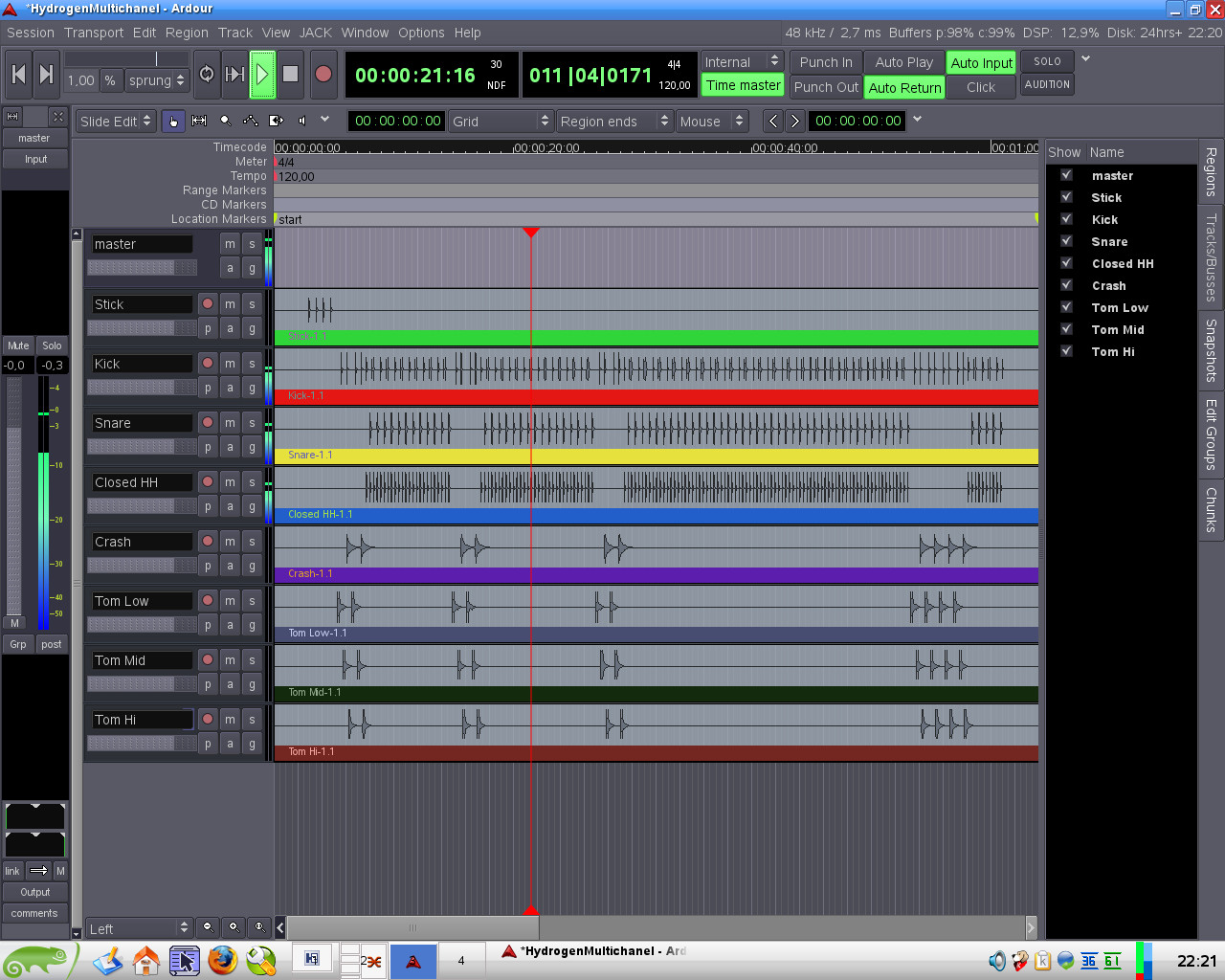The width and height of the screenshot is (1225, 980).
Task: Click the Output button in mixer strip
Action: tap(35, 892)
